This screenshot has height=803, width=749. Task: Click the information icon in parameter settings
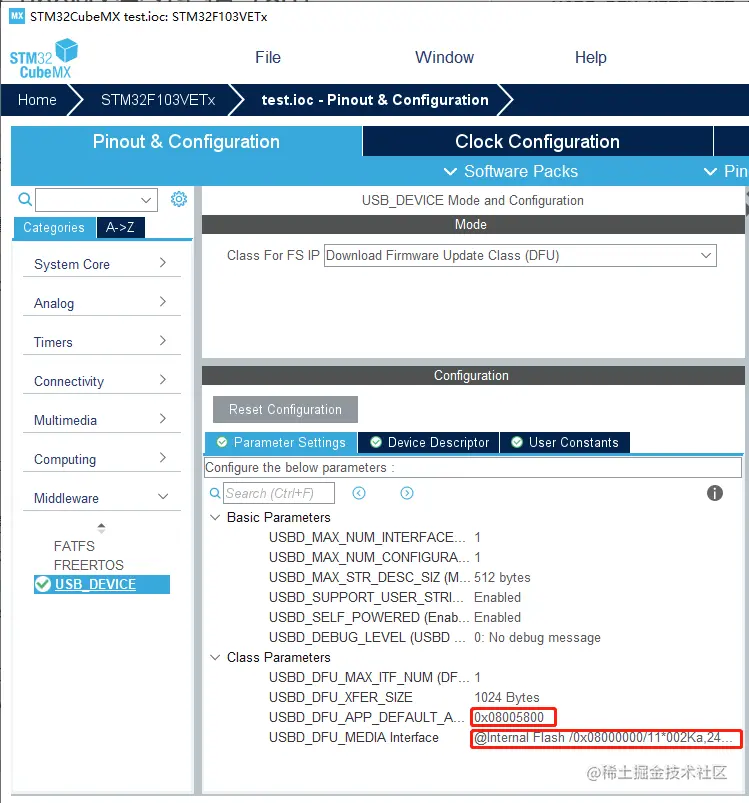click(x=715, y=493)
